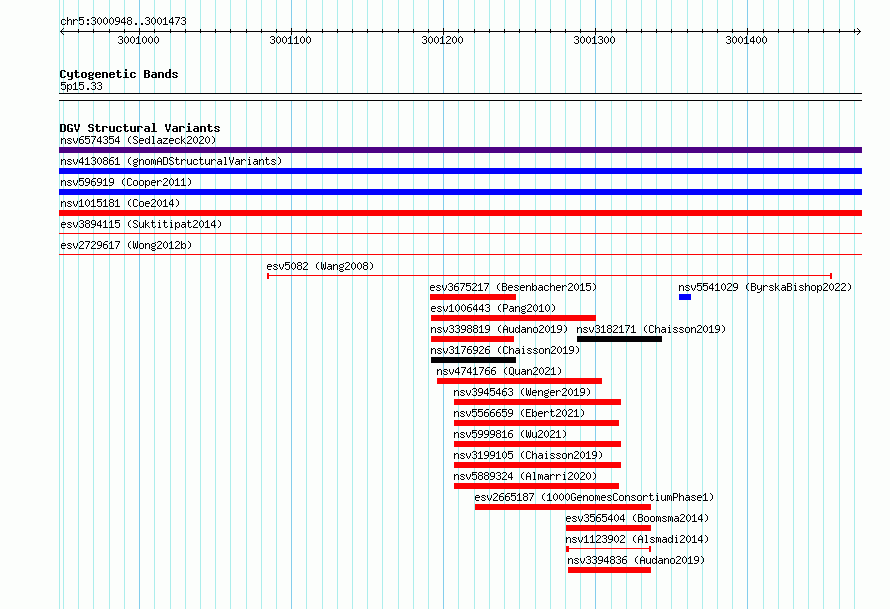Select the red nsv3398819 variant bar
Image resolution: width=890 pixels, height=609 pixels.
pos(472,339)
